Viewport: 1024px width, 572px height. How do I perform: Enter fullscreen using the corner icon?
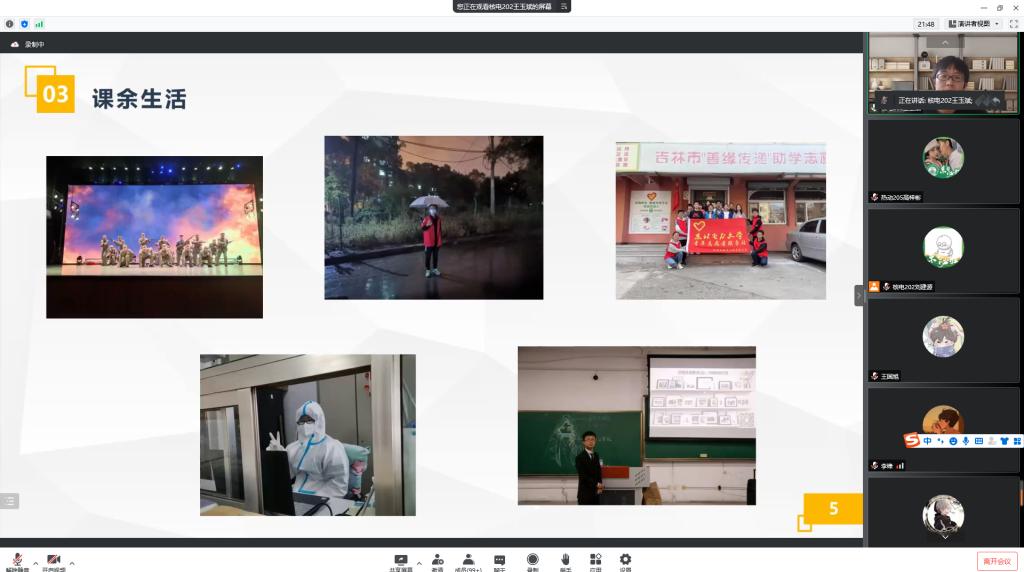[x=1014, y=24]
